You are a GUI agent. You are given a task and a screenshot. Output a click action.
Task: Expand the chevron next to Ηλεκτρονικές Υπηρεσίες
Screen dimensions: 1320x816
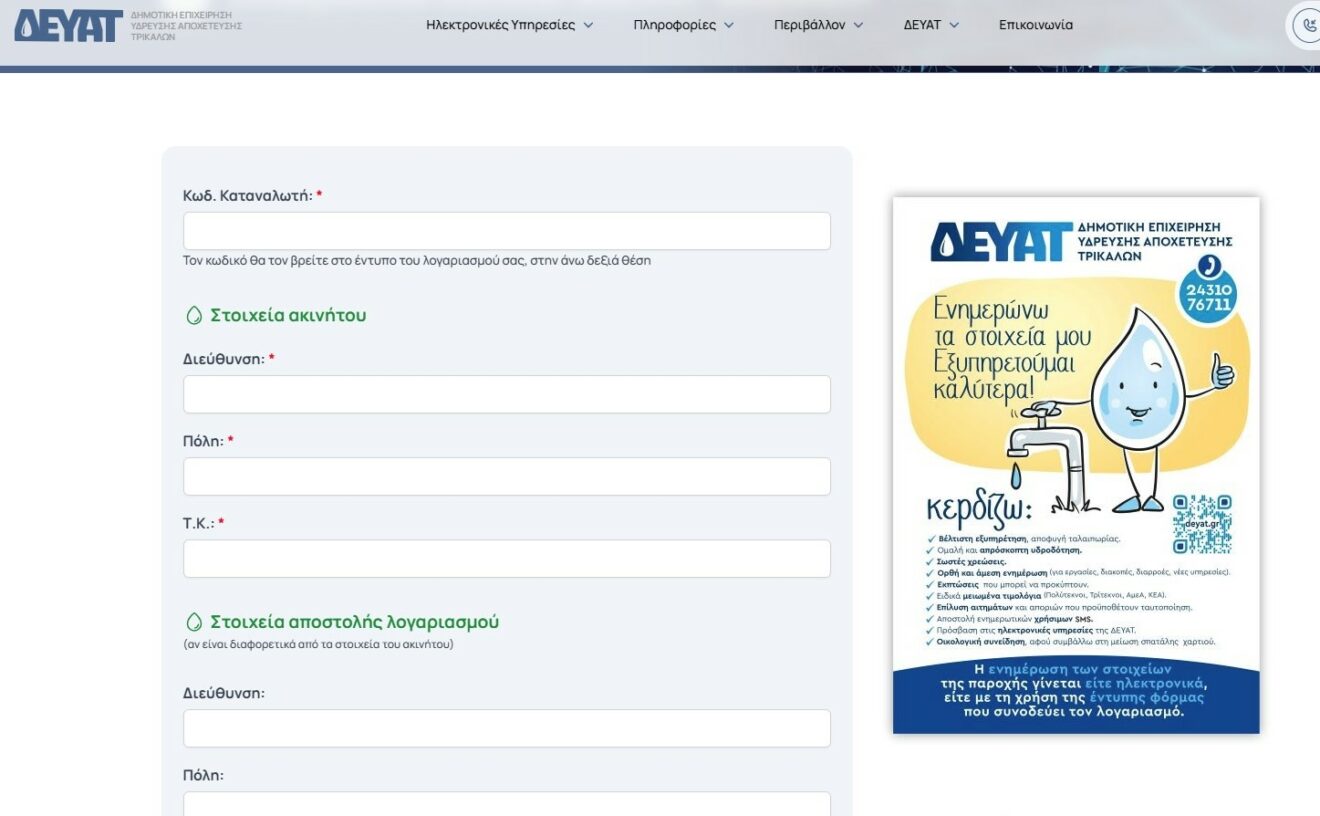[x=588, y=26]
